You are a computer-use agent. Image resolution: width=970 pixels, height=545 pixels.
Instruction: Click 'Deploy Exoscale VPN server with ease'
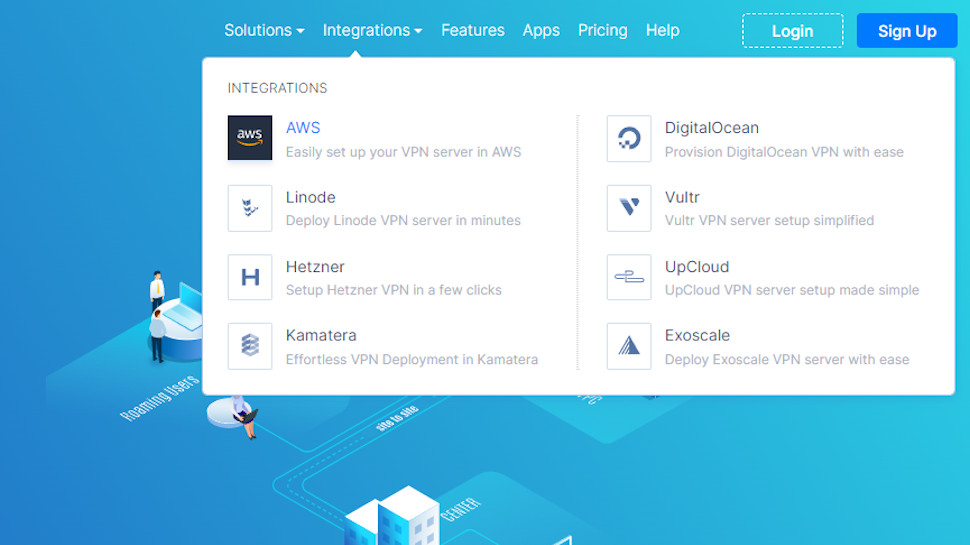pyautogui.click(x=787, y=359)
